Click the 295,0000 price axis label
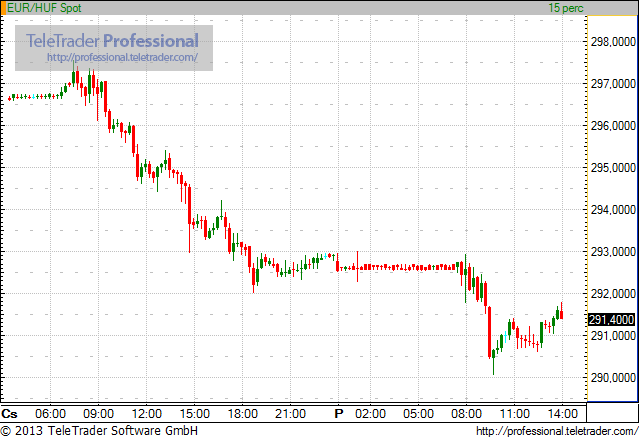639x440 pixels. coord(613,167)
